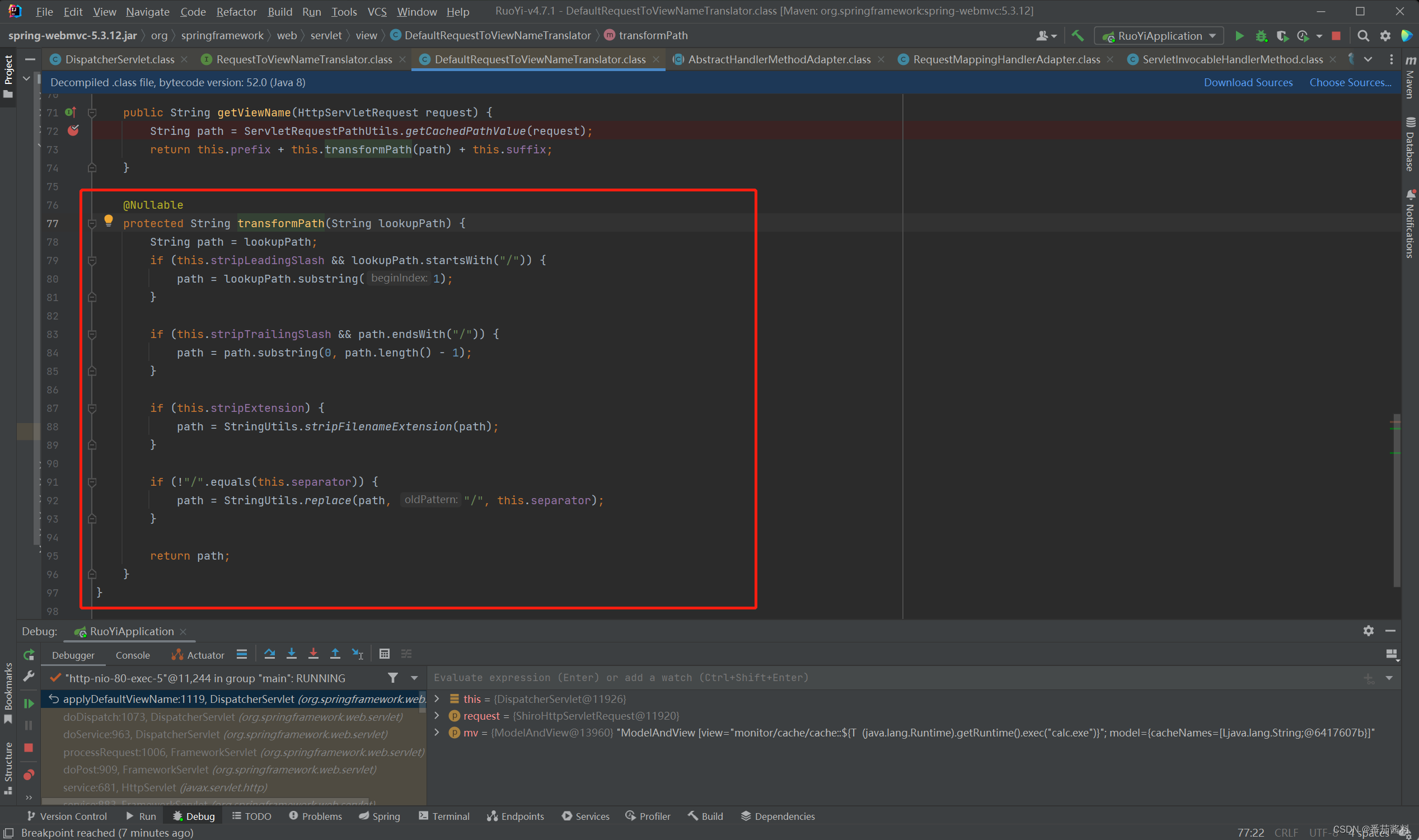Expand the 'this' variable node
1419x840 pixels.
[437, 698]
